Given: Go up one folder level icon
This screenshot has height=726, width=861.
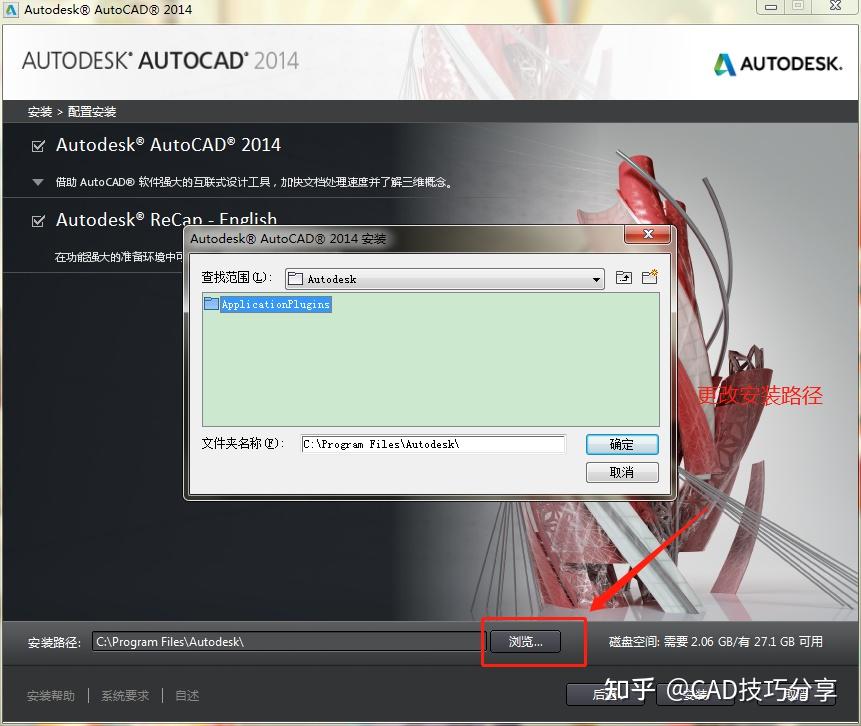Looking at the screenshot, I should (624, 277).
